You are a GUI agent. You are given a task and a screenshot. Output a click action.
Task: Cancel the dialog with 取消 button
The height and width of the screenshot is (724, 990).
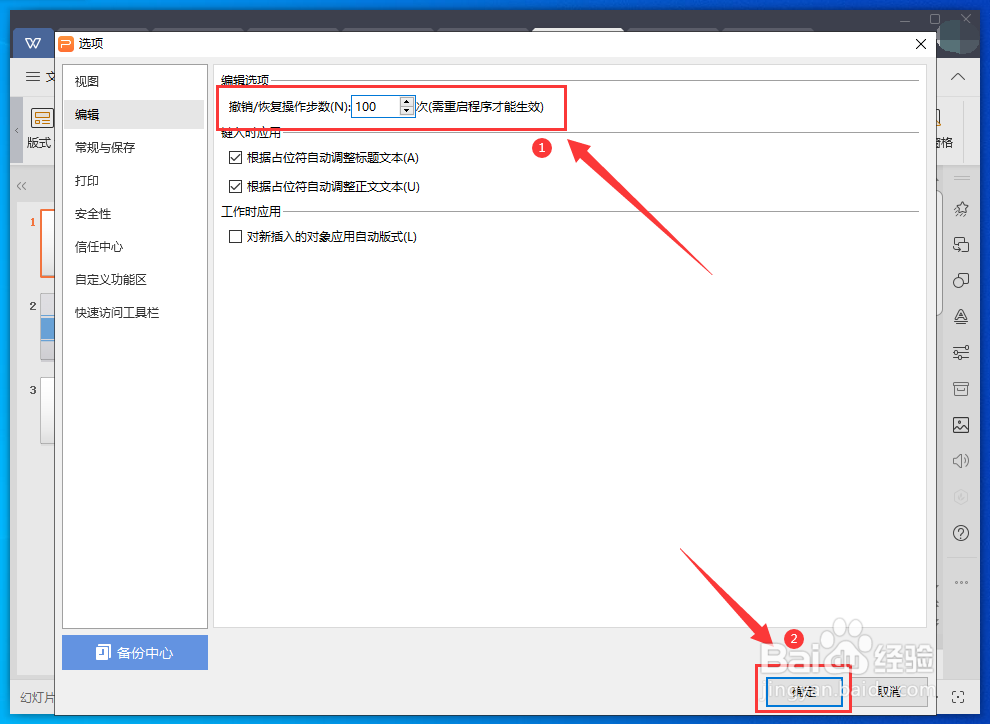tap(888, 692)
